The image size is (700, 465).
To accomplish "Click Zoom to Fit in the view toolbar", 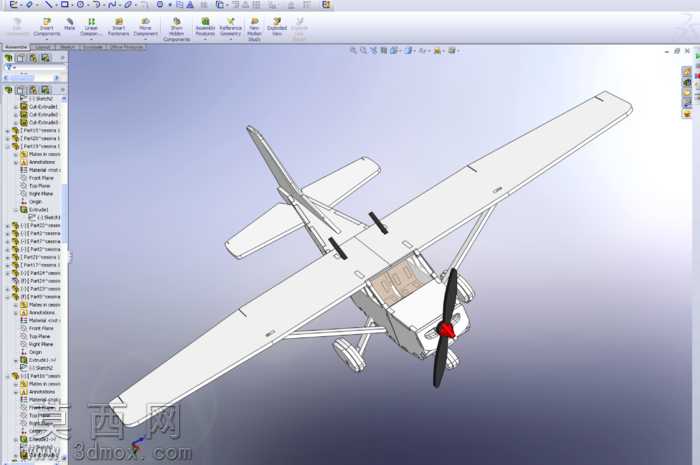I will (353, 50).
